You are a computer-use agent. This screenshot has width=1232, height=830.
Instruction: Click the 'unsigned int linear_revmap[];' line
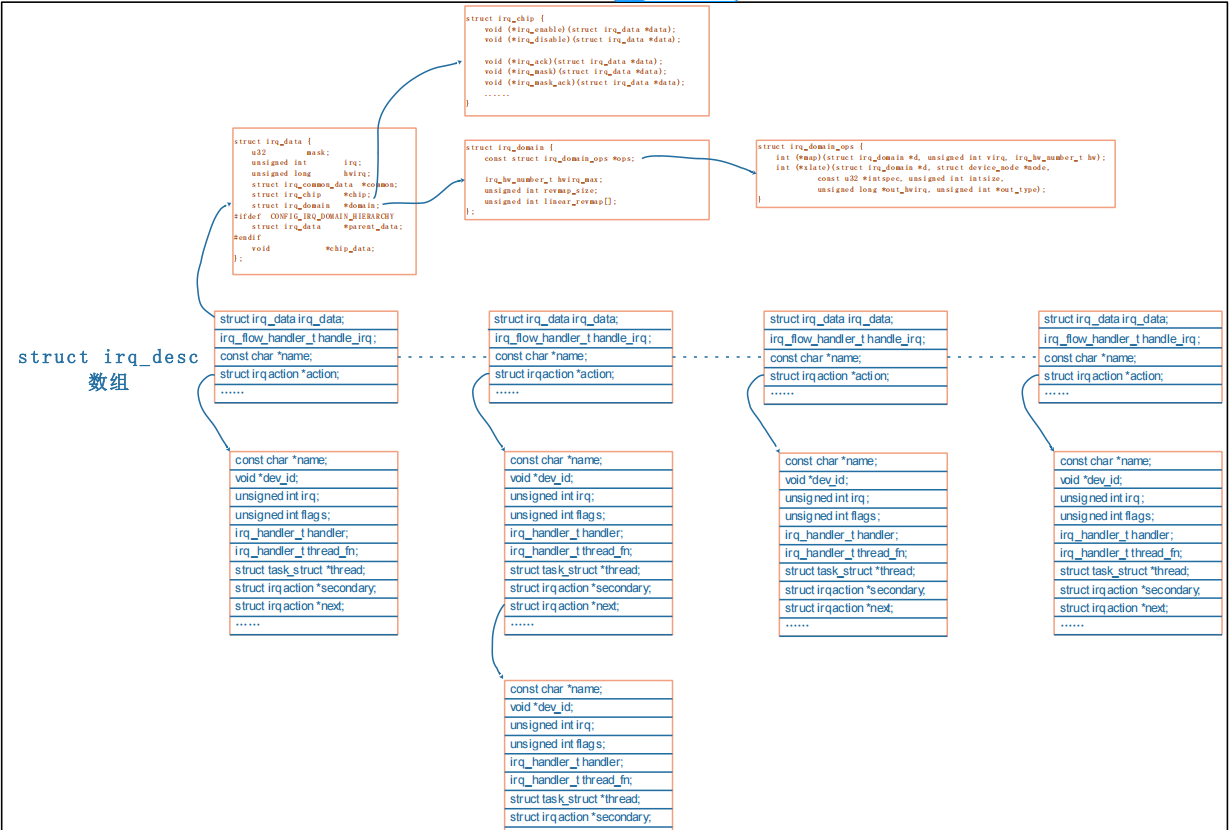click(x=551, y=201)
